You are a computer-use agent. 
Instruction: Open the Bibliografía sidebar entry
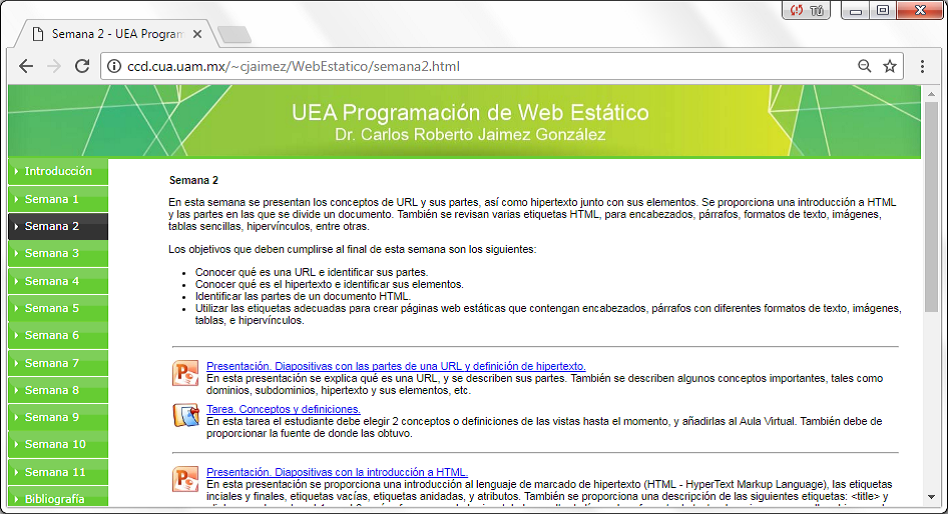[x=57, y=499]
